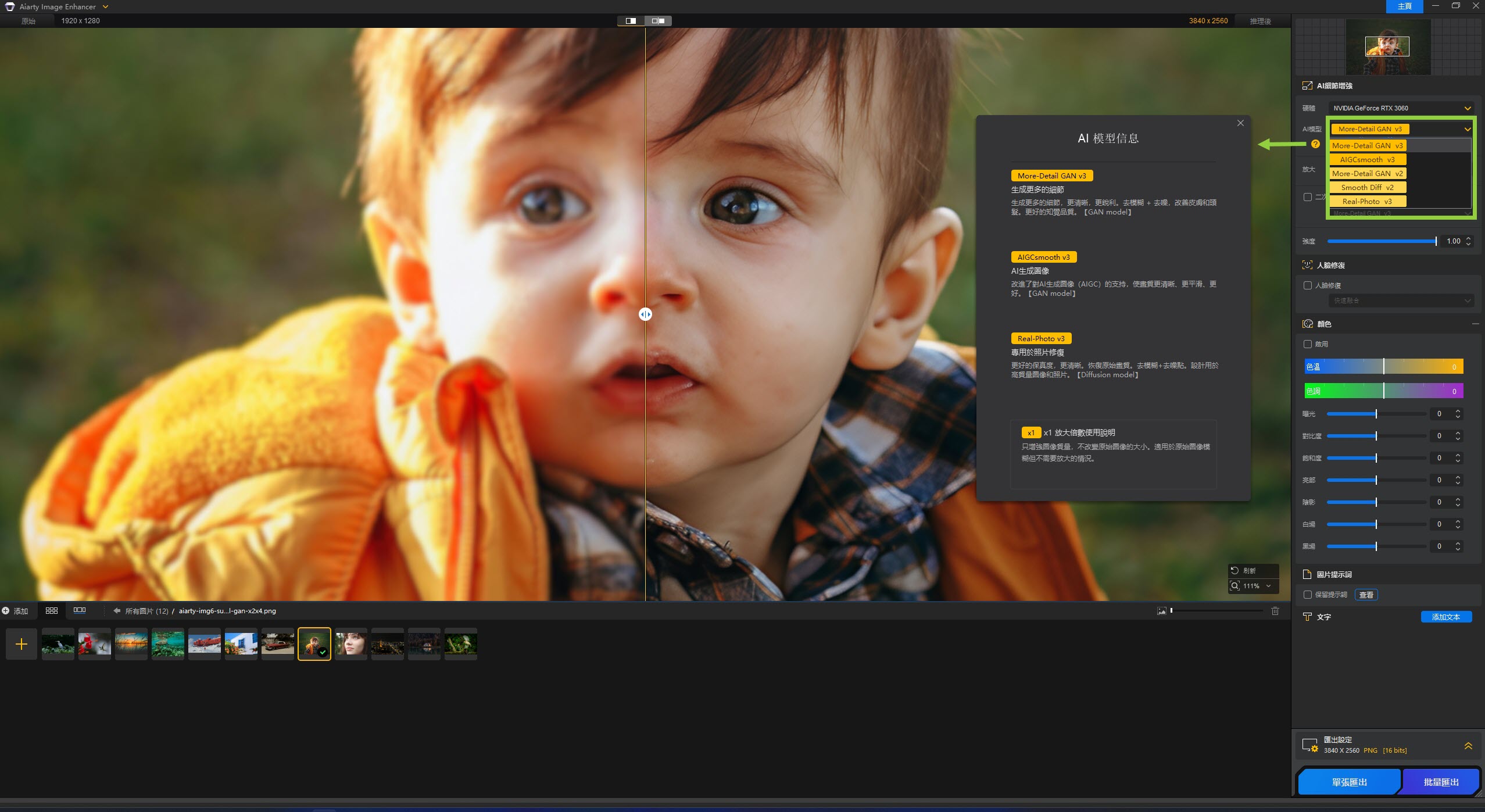Expand the 匯出設定 export settings panel
1485x812 pixels.
coord(1468,746)
